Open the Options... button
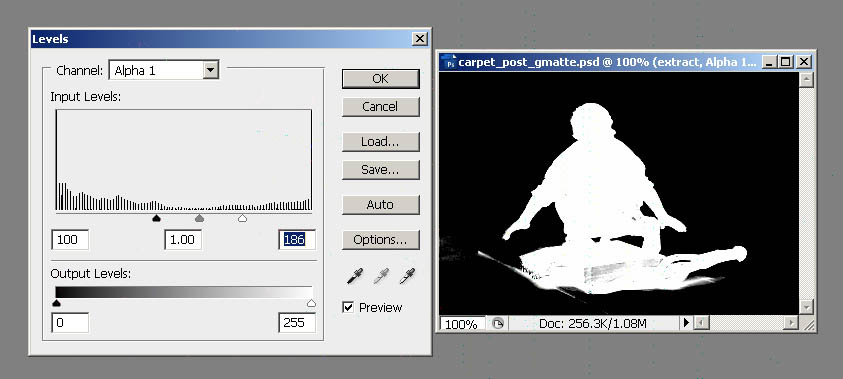 [380, 240]
